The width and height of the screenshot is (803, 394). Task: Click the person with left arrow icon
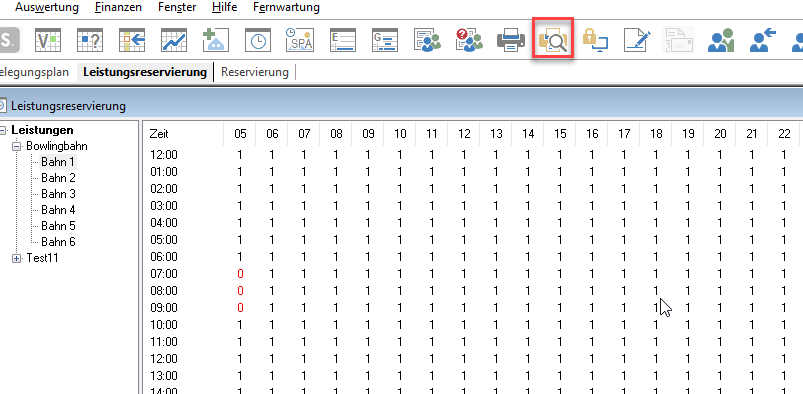(763, 40)
